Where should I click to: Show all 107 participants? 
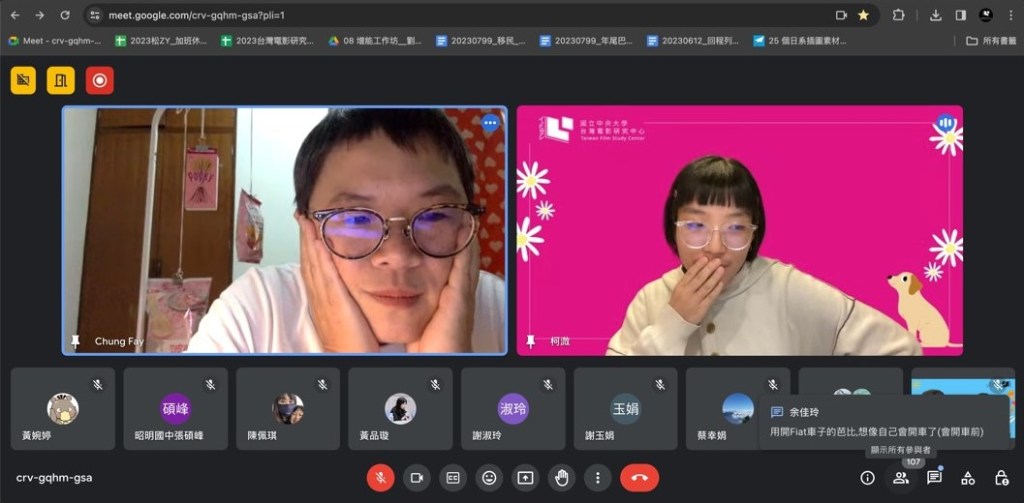[x=901, y=478]
